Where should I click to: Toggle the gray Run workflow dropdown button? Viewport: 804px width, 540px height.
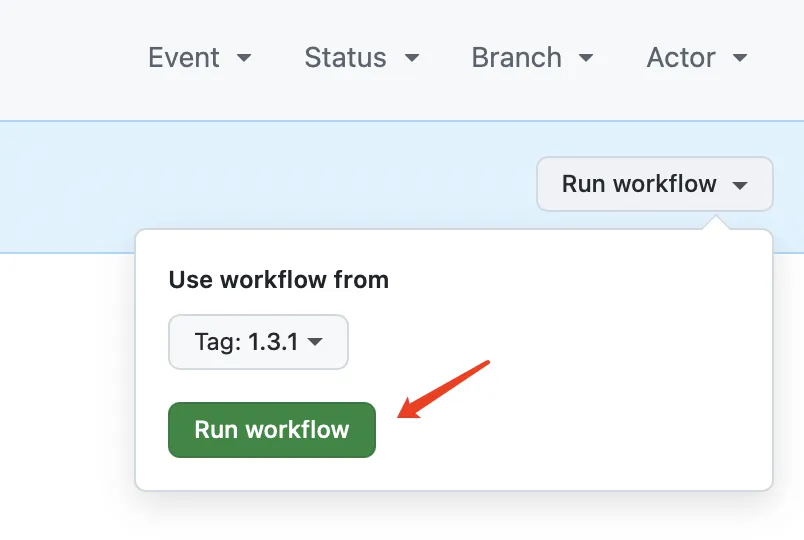point(654,184)
